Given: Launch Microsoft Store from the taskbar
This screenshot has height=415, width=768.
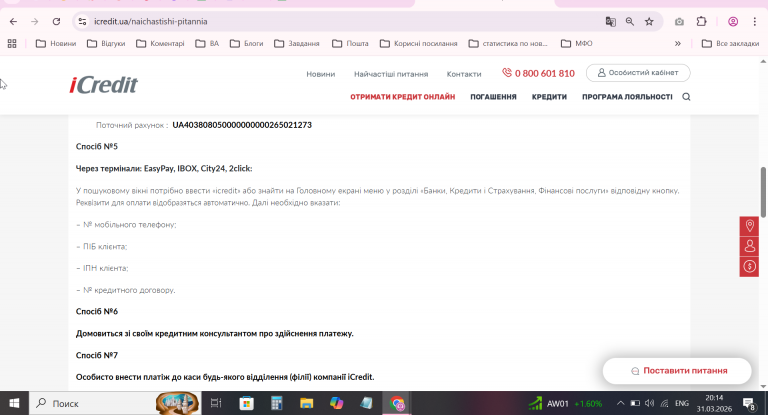Looking at the screenshot, I should 246,403.
